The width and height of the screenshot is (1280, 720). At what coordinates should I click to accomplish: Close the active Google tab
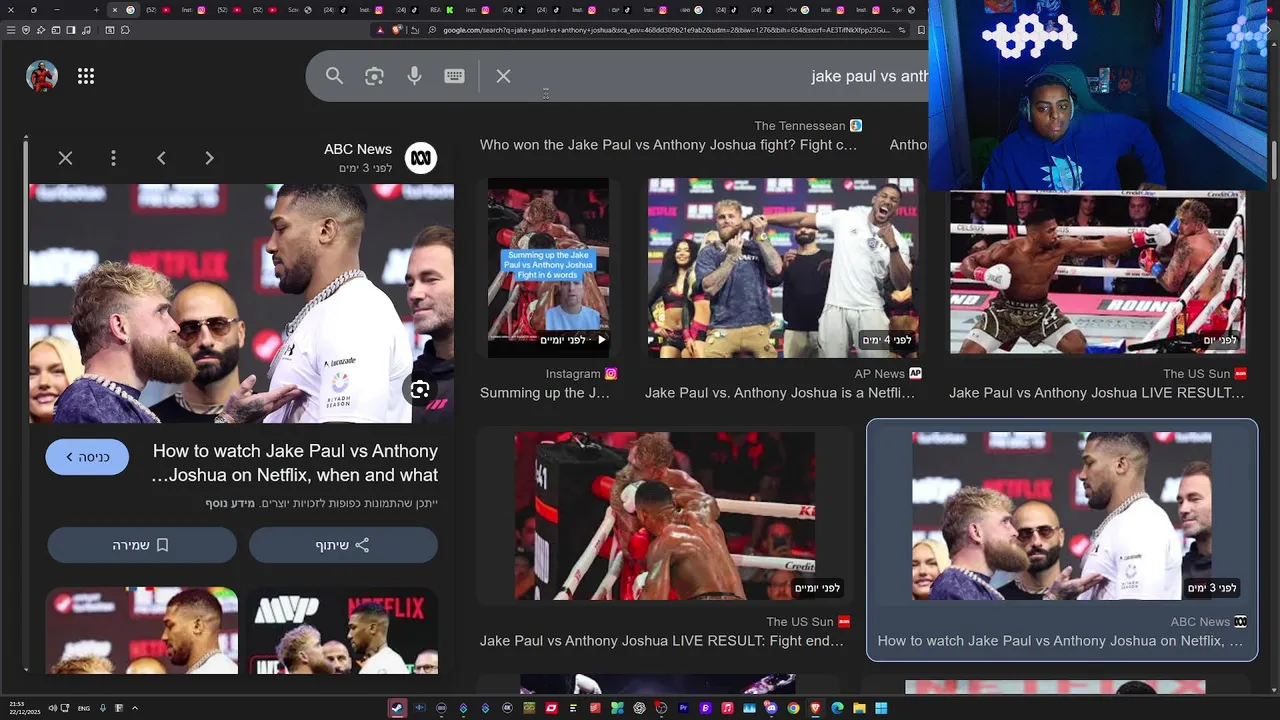point(115,10)
